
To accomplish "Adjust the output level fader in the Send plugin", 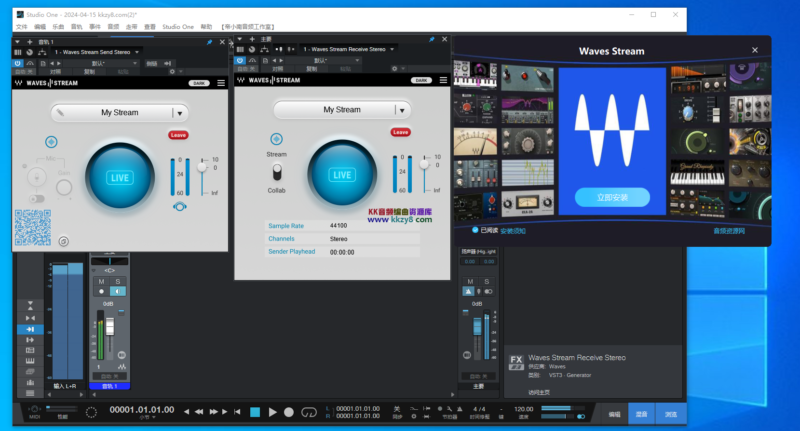I will click(203, 167).
